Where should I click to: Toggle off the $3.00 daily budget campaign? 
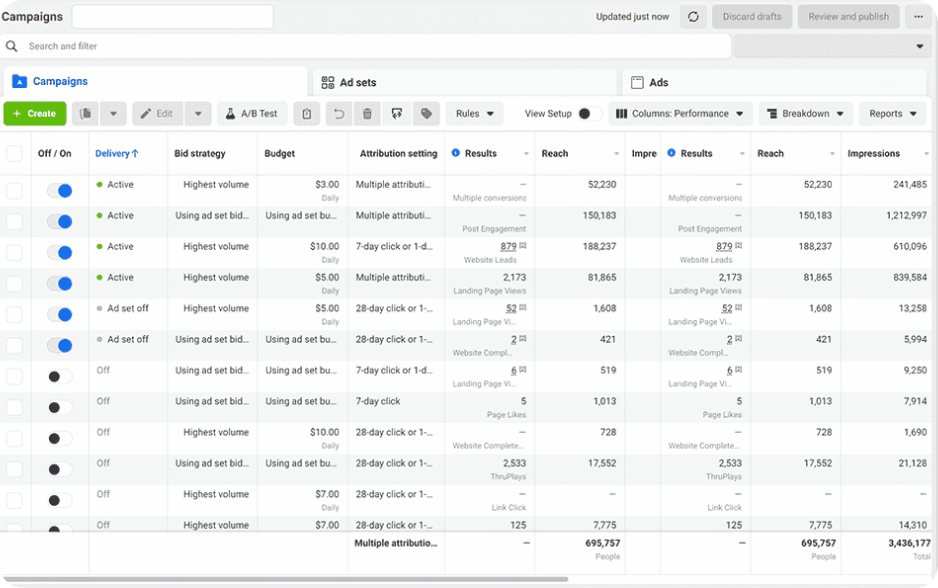[x=60, y=191]
